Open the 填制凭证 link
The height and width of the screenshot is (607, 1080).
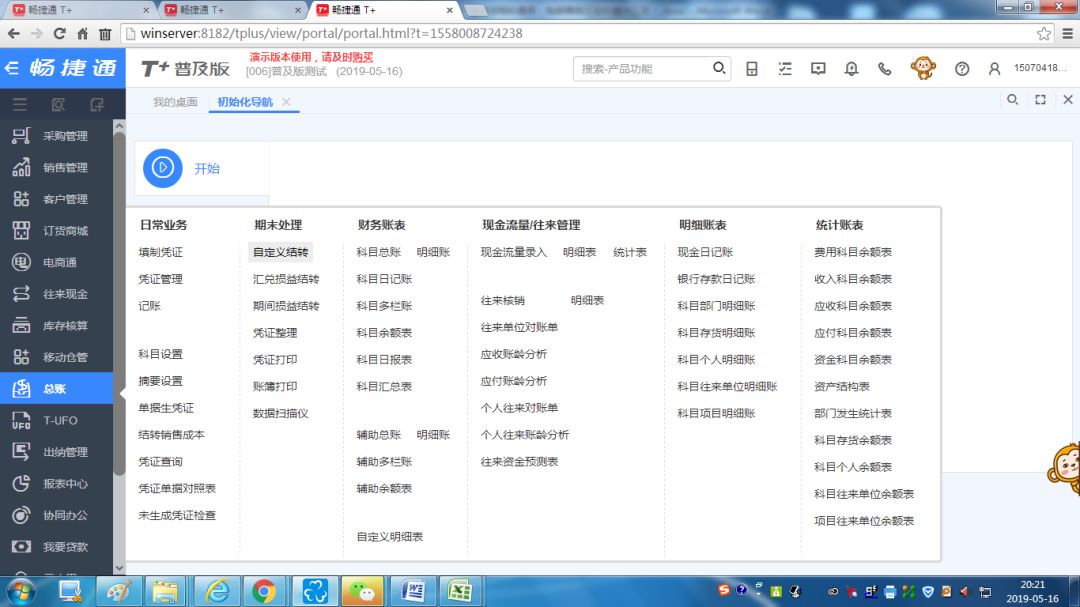pyautogui.click(x=160, y=252)
